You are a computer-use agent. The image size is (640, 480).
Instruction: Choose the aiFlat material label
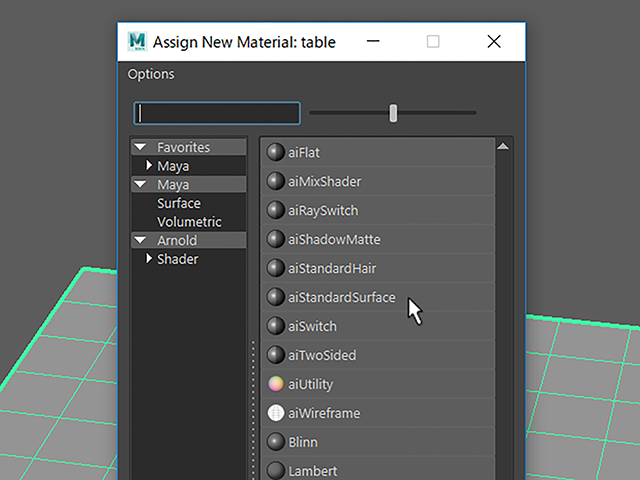point(304,153)
